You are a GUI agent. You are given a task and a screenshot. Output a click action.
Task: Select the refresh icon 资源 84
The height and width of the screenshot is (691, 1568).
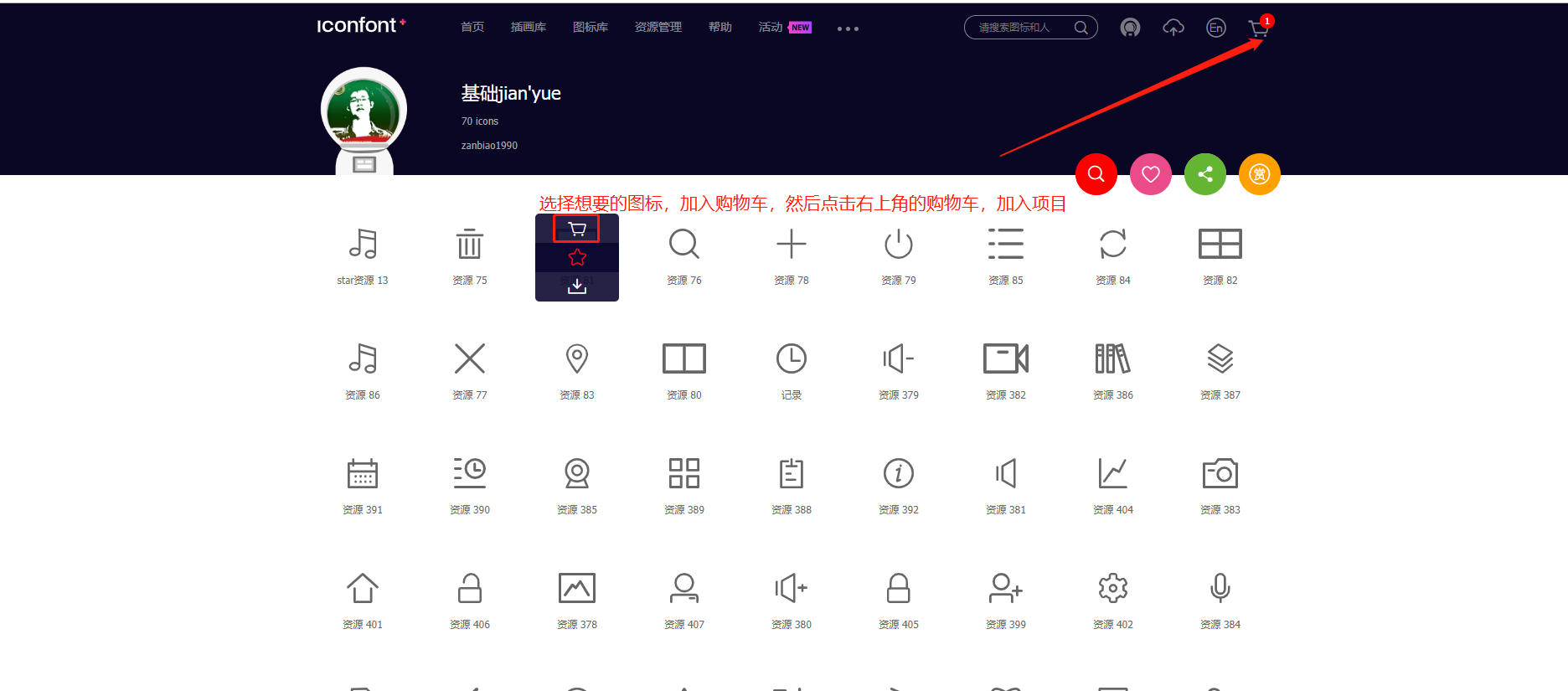1113,244
